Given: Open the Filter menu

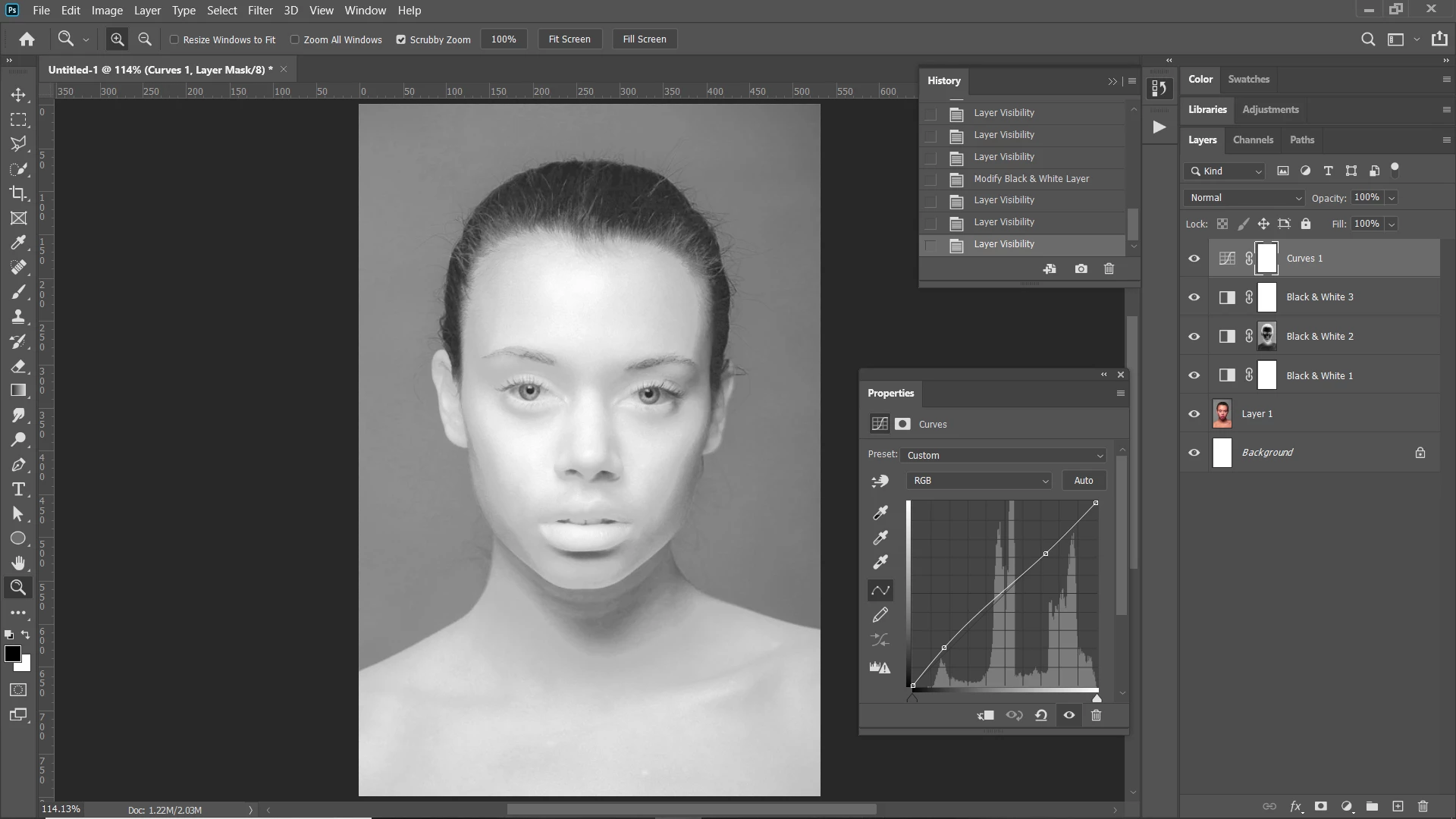Looking at the screenshot, I should (259, 11).
